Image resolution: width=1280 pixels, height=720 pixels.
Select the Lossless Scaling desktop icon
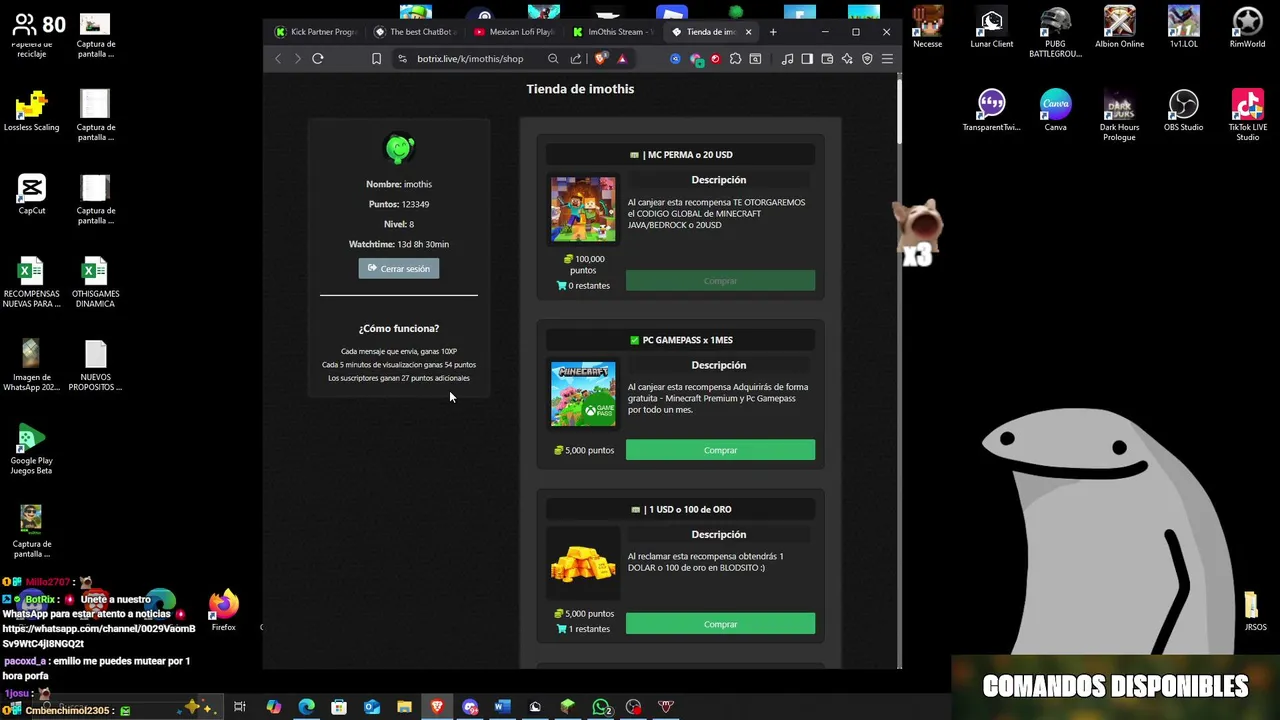pos(31,110)
